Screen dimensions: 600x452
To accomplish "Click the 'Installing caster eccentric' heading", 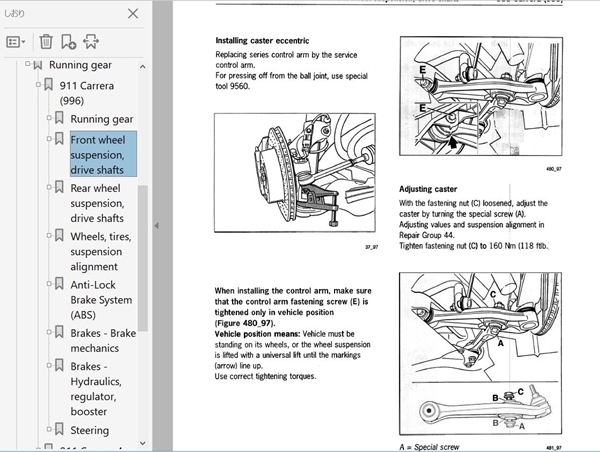I will [262, 41].
